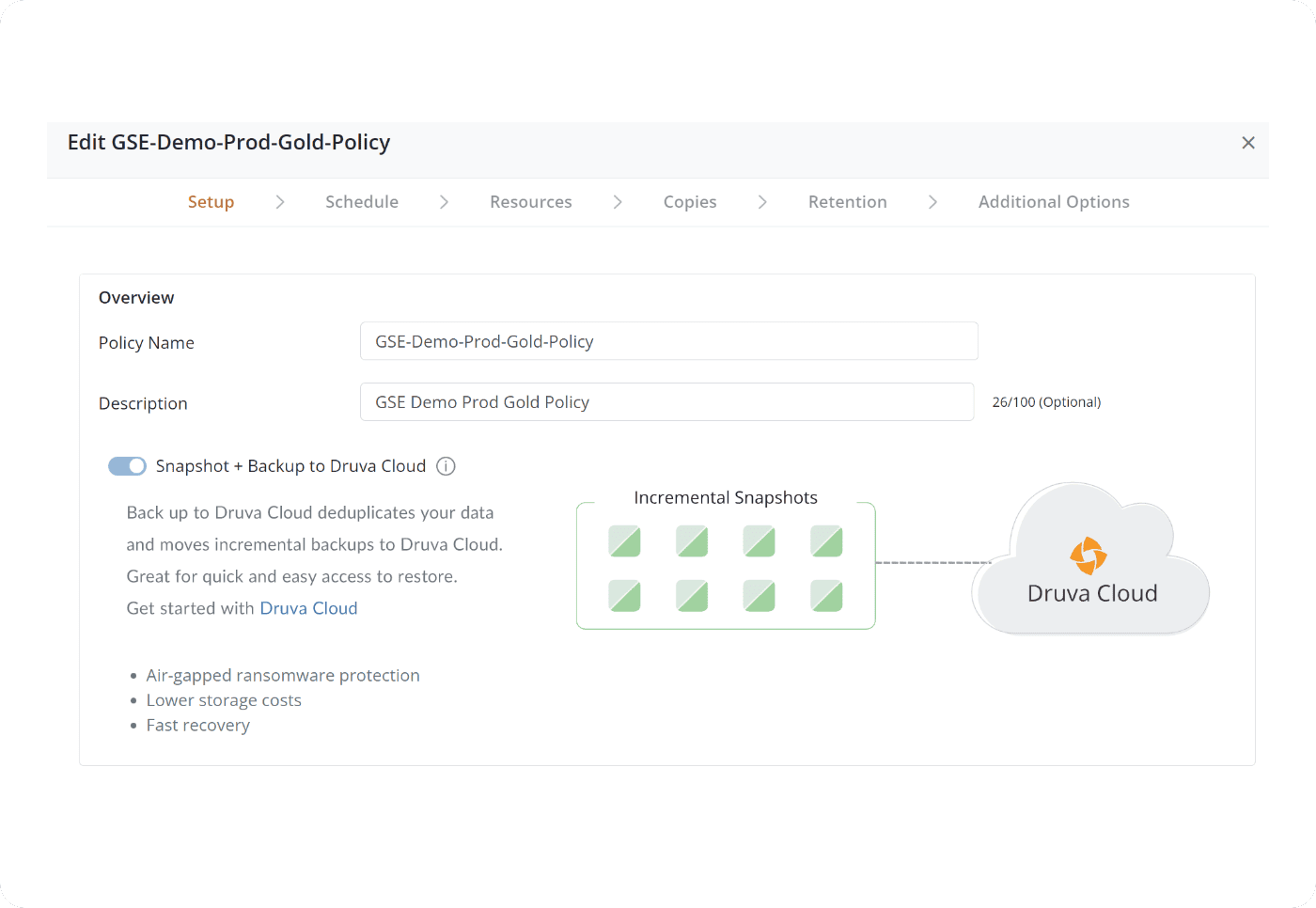Screen dimensions: 1316x908
Task: Open the Resources step
Action: tap(531, 202)
